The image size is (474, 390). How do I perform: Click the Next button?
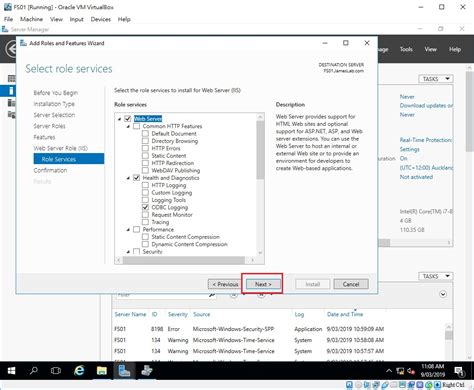(x=263, y=284)
